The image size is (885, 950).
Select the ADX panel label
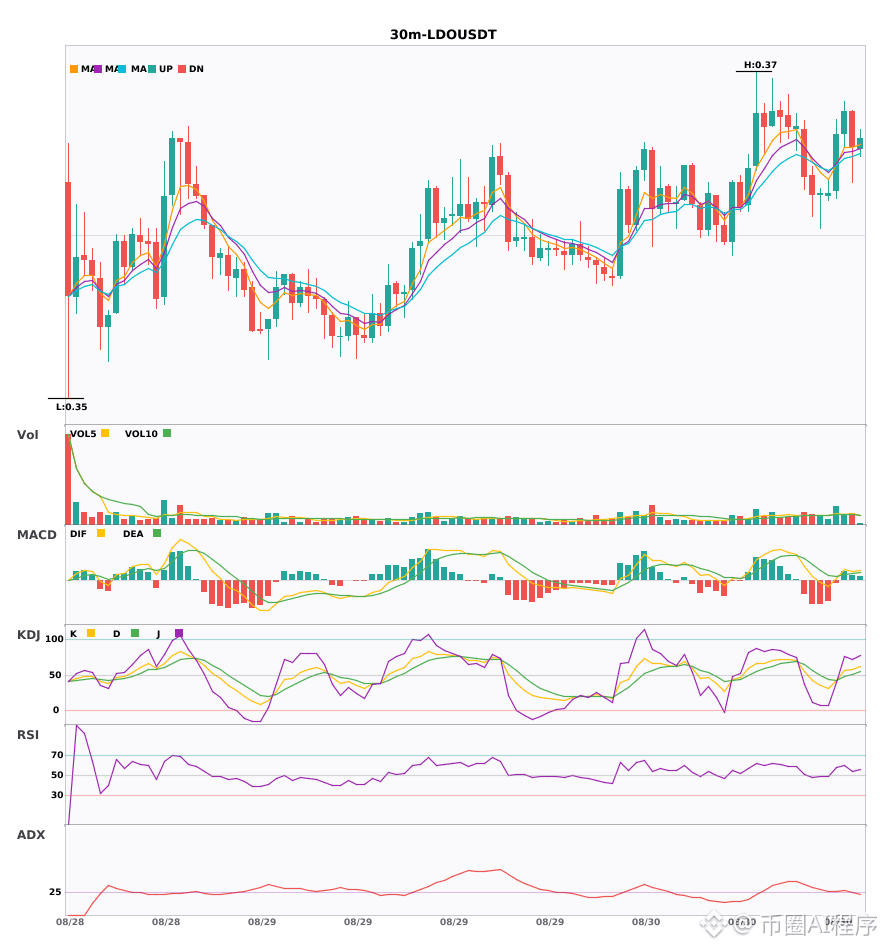[x=31, y=835]
